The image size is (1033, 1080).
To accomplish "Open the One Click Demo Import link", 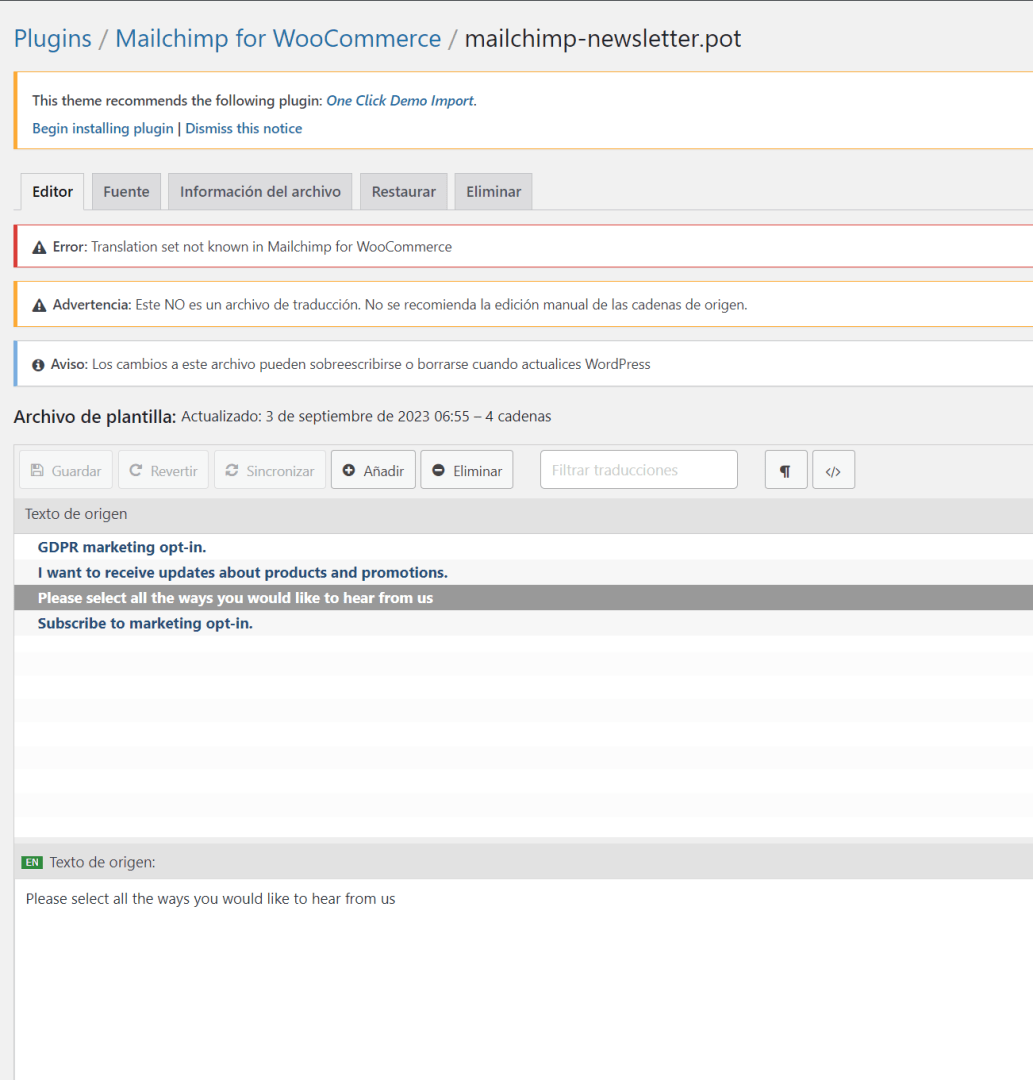I will pos(400,101).
